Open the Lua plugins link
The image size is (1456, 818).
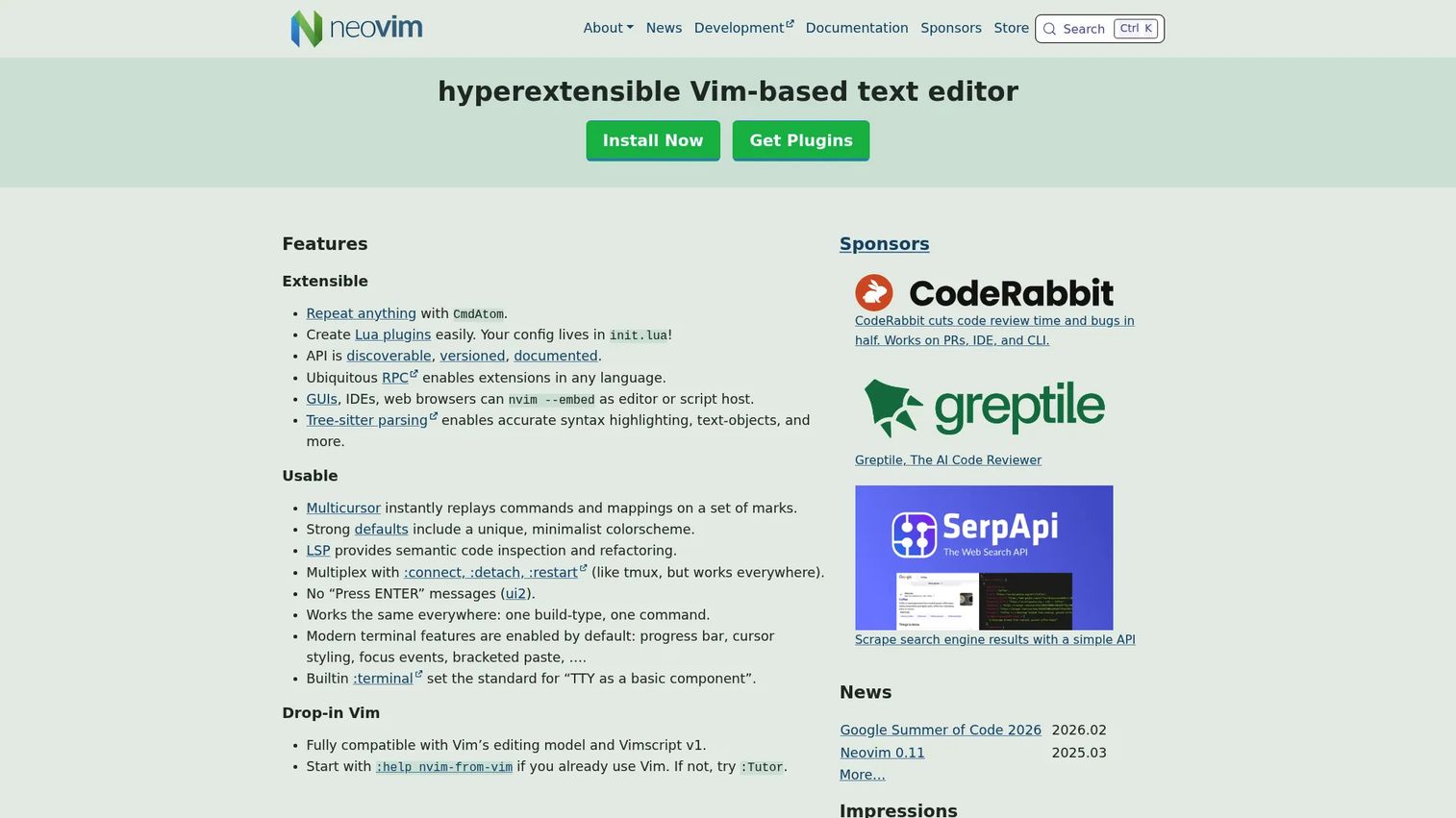point(392,335)
